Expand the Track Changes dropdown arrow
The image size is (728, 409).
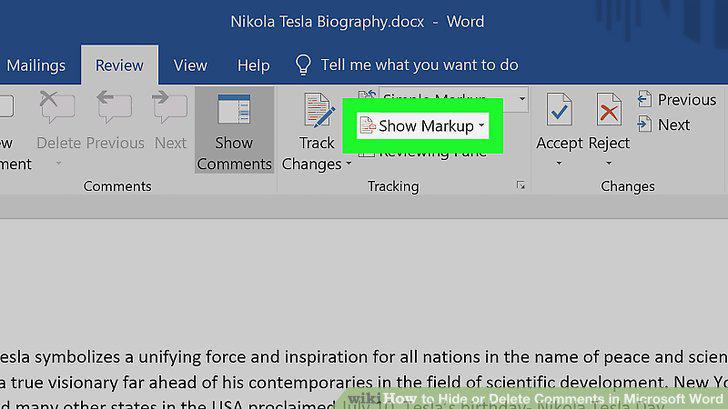(x=349, y=163)
